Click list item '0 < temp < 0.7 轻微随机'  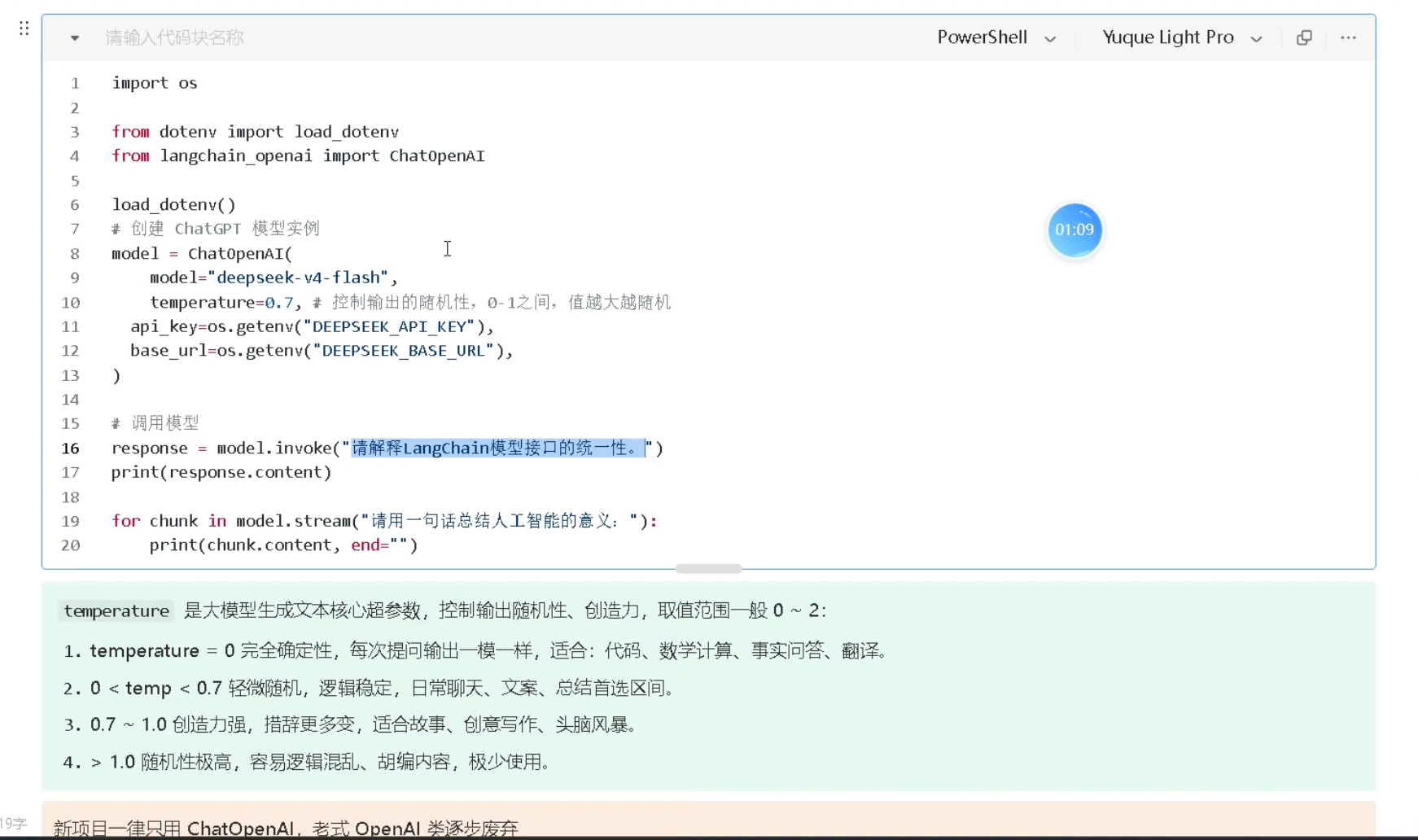[x=383, y=688]
